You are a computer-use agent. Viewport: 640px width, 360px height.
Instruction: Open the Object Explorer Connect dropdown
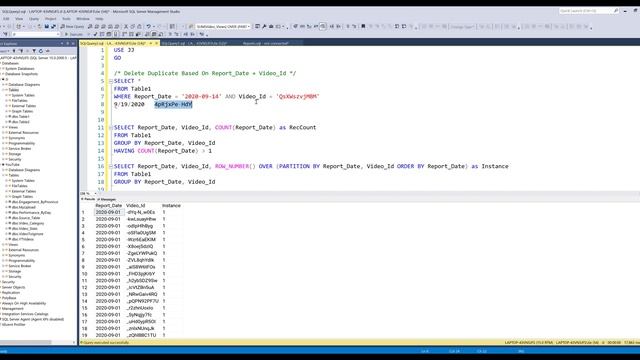click(4, 51)
